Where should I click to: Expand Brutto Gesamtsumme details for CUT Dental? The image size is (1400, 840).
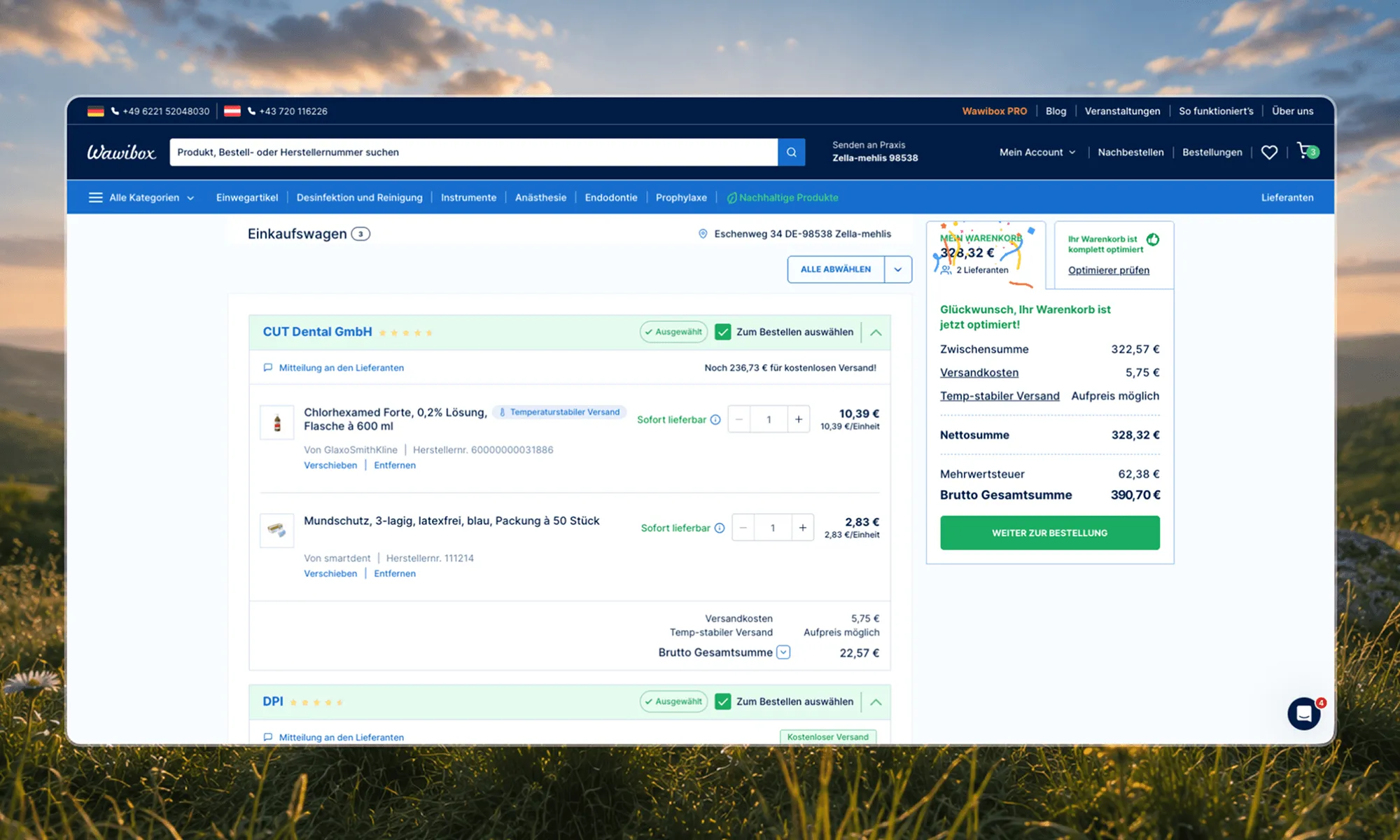click(784, 652)
